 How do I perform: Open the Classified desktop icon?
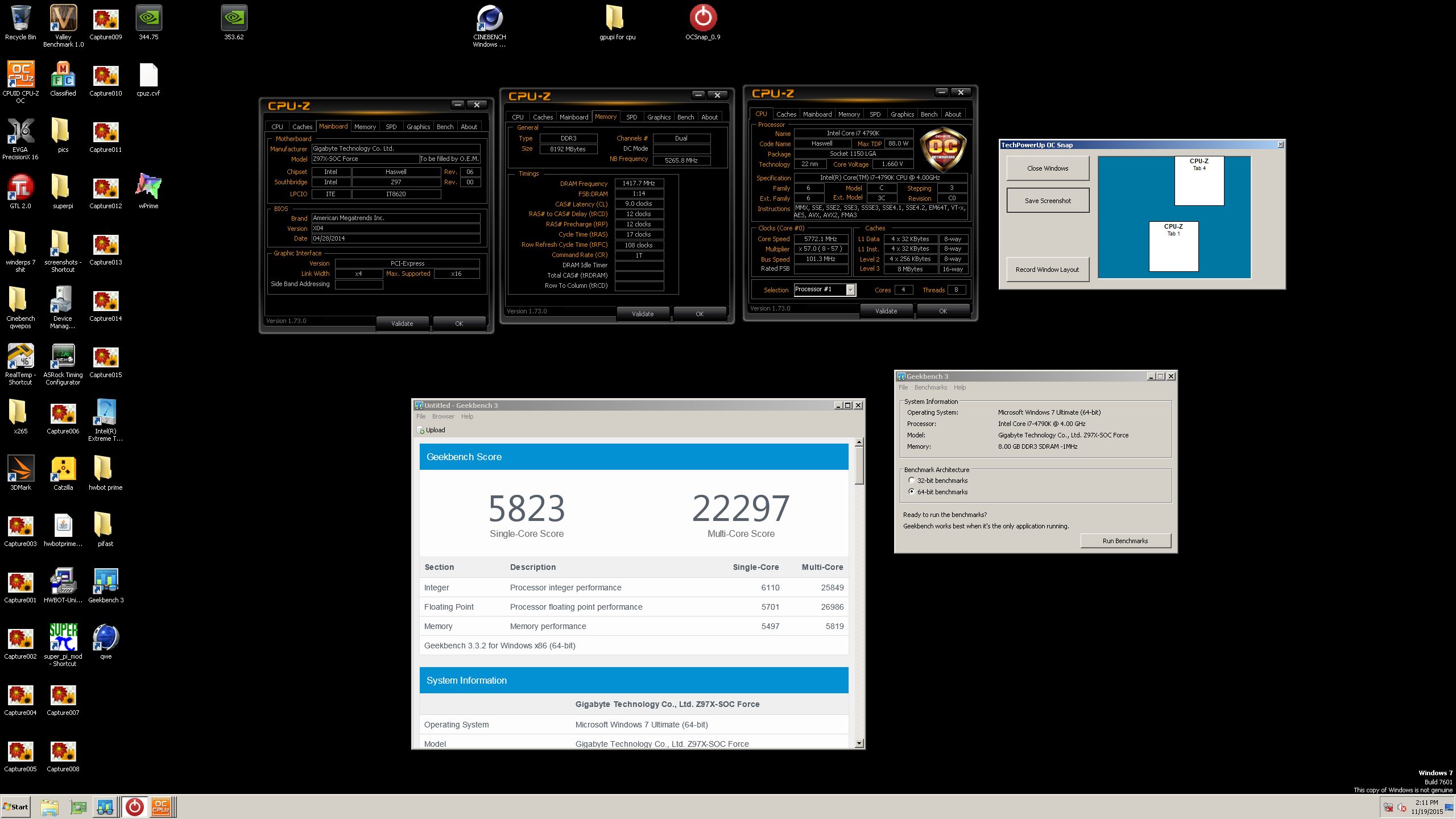(x=63, y=78)
